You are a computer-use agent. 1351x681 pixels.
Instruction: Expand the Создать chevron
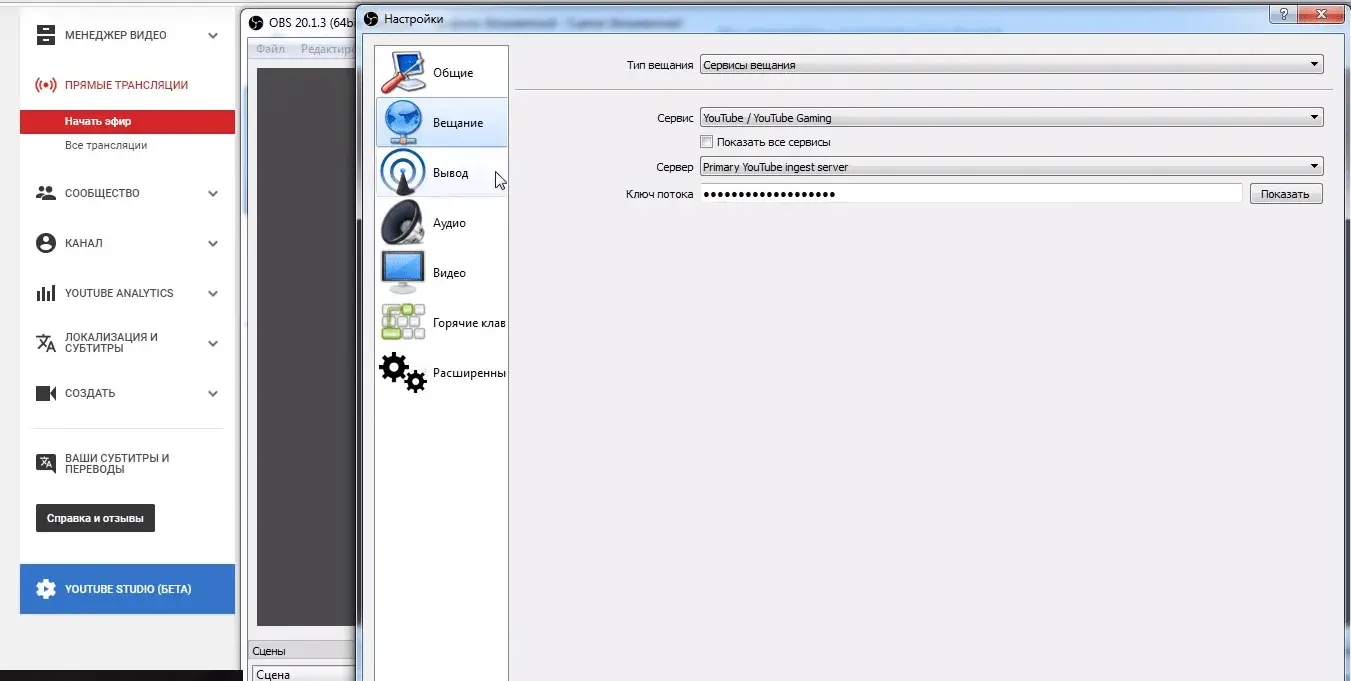(213, 394)
